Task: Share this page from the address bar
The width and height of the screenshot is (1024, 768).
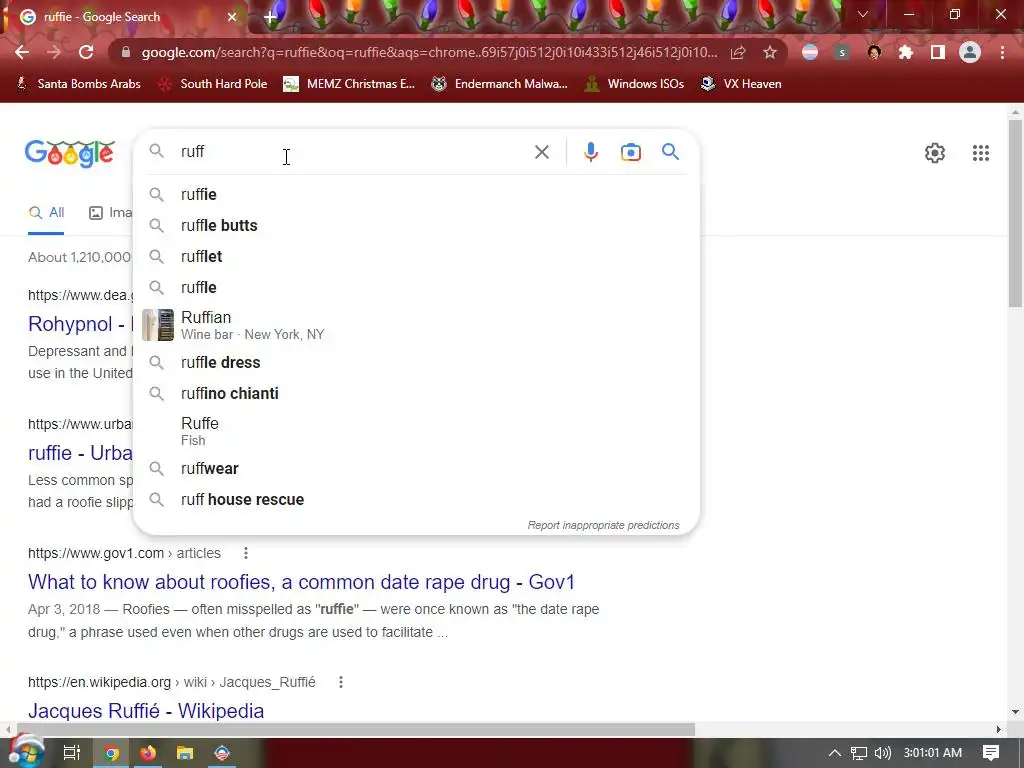Action: point(738,52)
